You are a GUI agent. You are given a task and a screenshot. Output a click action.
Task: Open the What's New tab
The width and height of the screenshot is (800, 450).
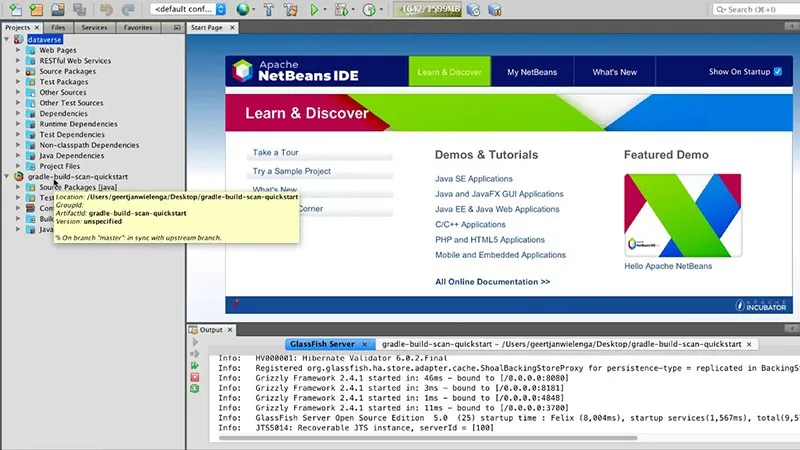pos(614,71)
